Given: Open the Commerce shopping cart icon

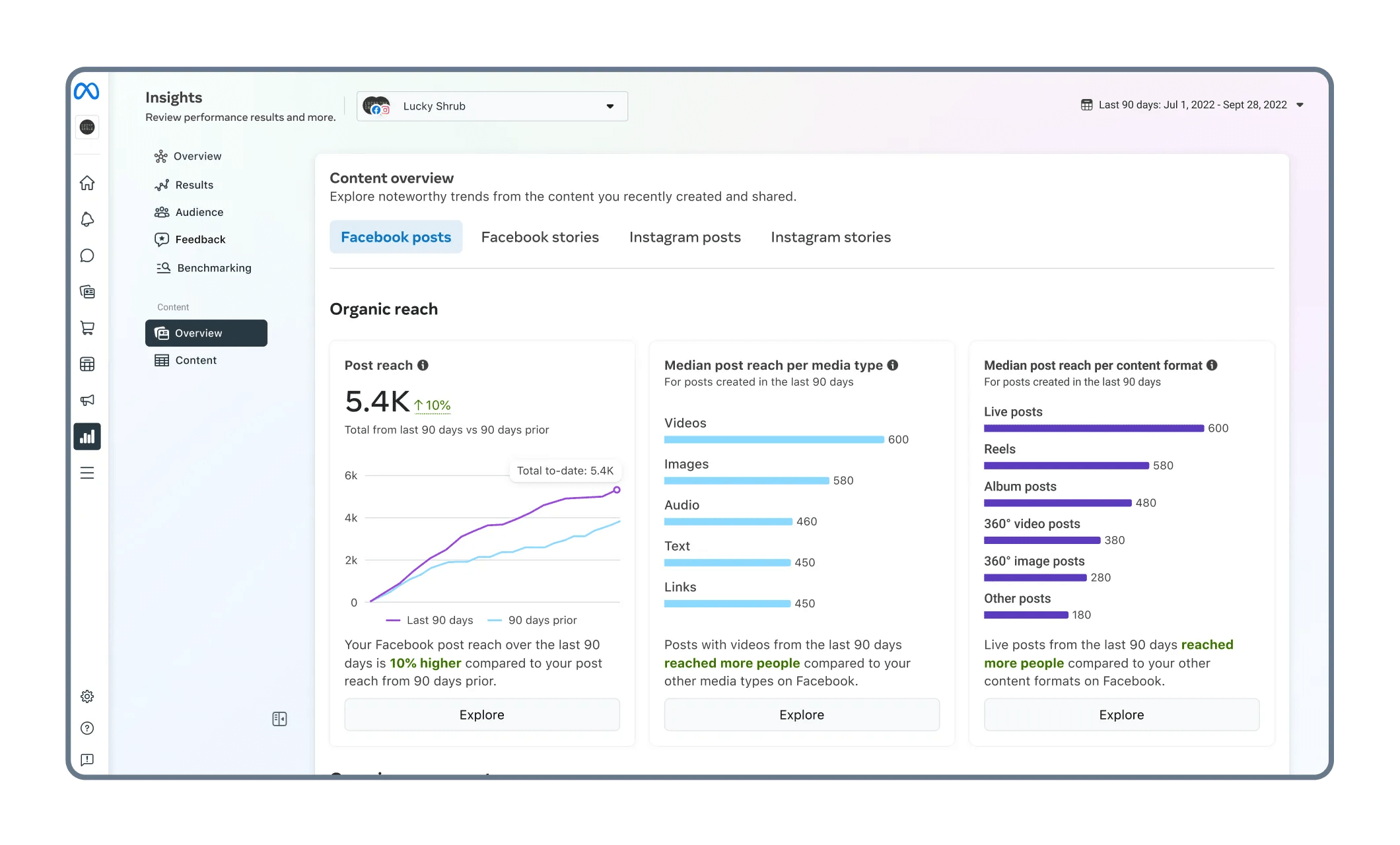Looking at the screenshot, I should 87,328.
